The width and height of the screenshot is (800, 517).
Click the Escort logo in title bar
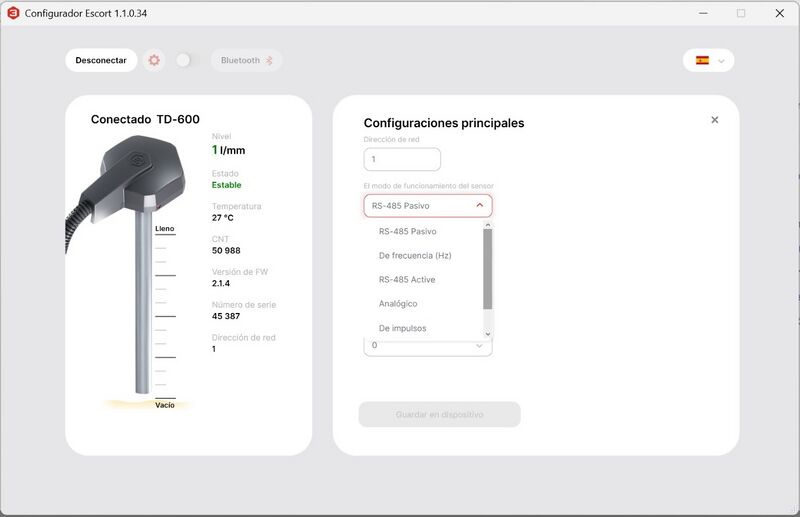coord(13,13)
